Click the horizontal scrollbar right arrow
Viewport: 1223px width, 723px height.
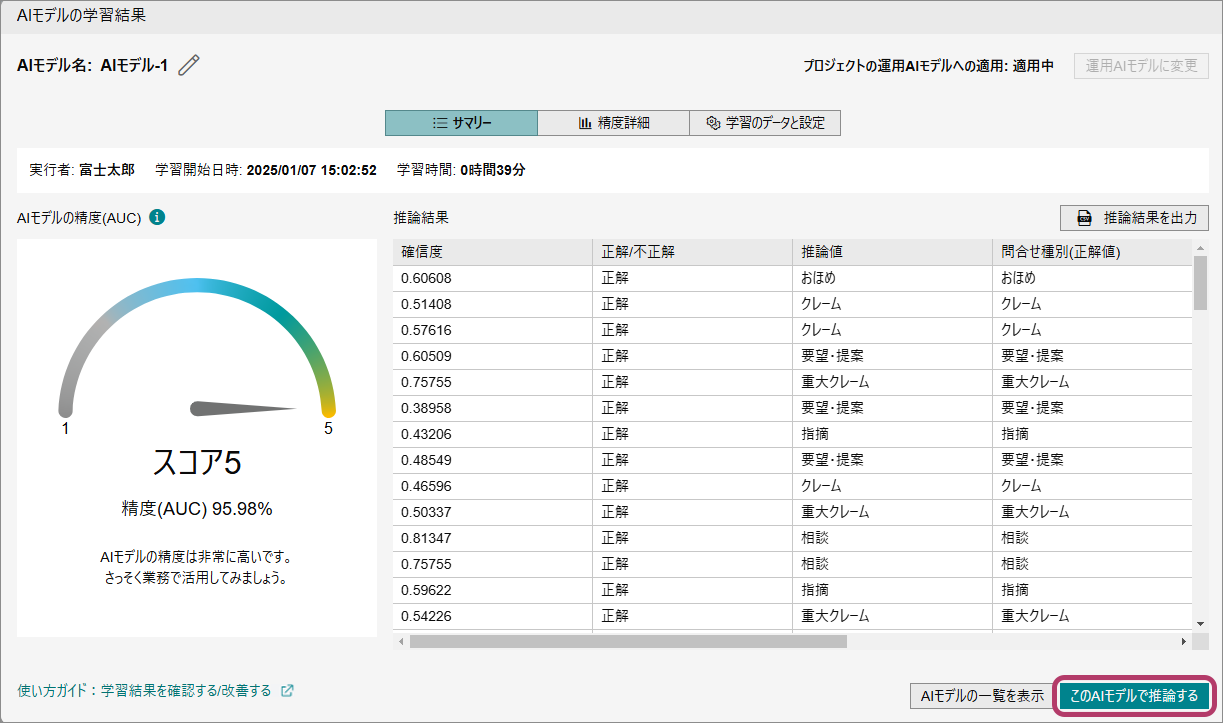(1184, 642)
